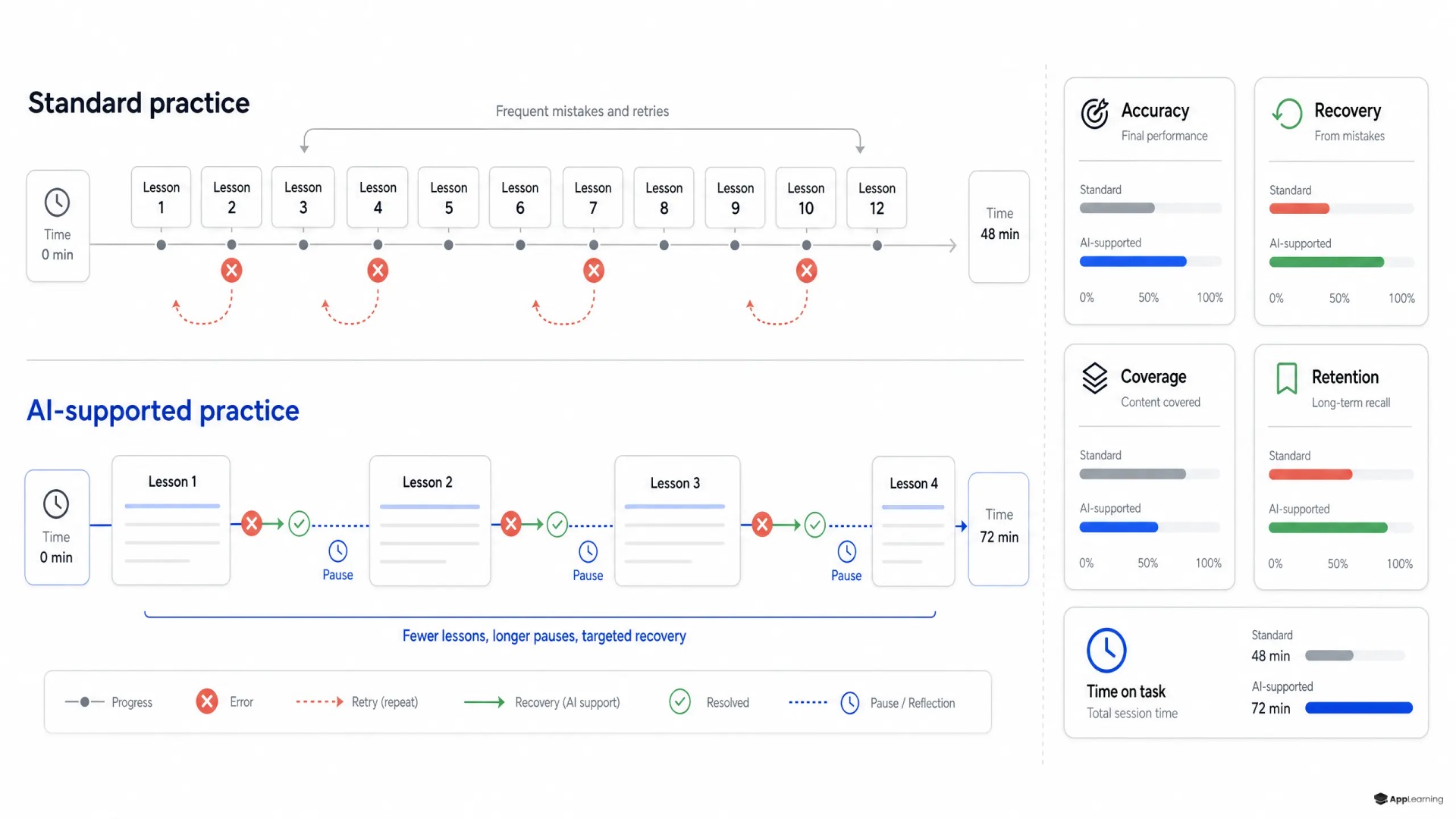Click the 'Frequent mistakes and retries' label

click(582, 111)
